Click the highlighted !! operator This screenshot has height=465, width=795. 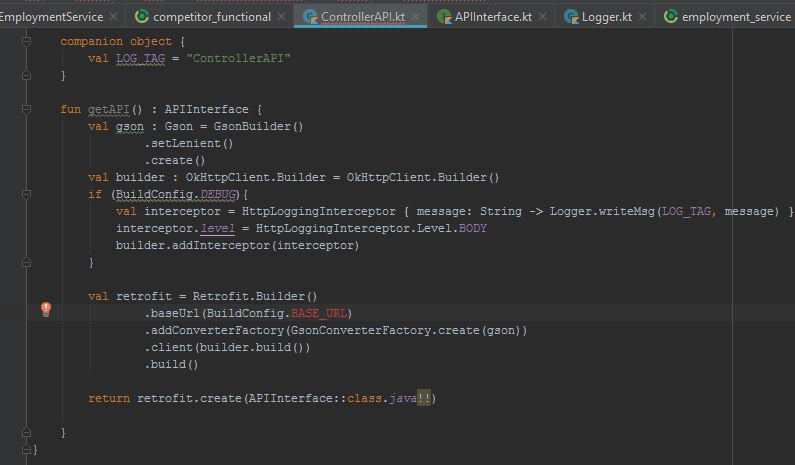point(424,399)
